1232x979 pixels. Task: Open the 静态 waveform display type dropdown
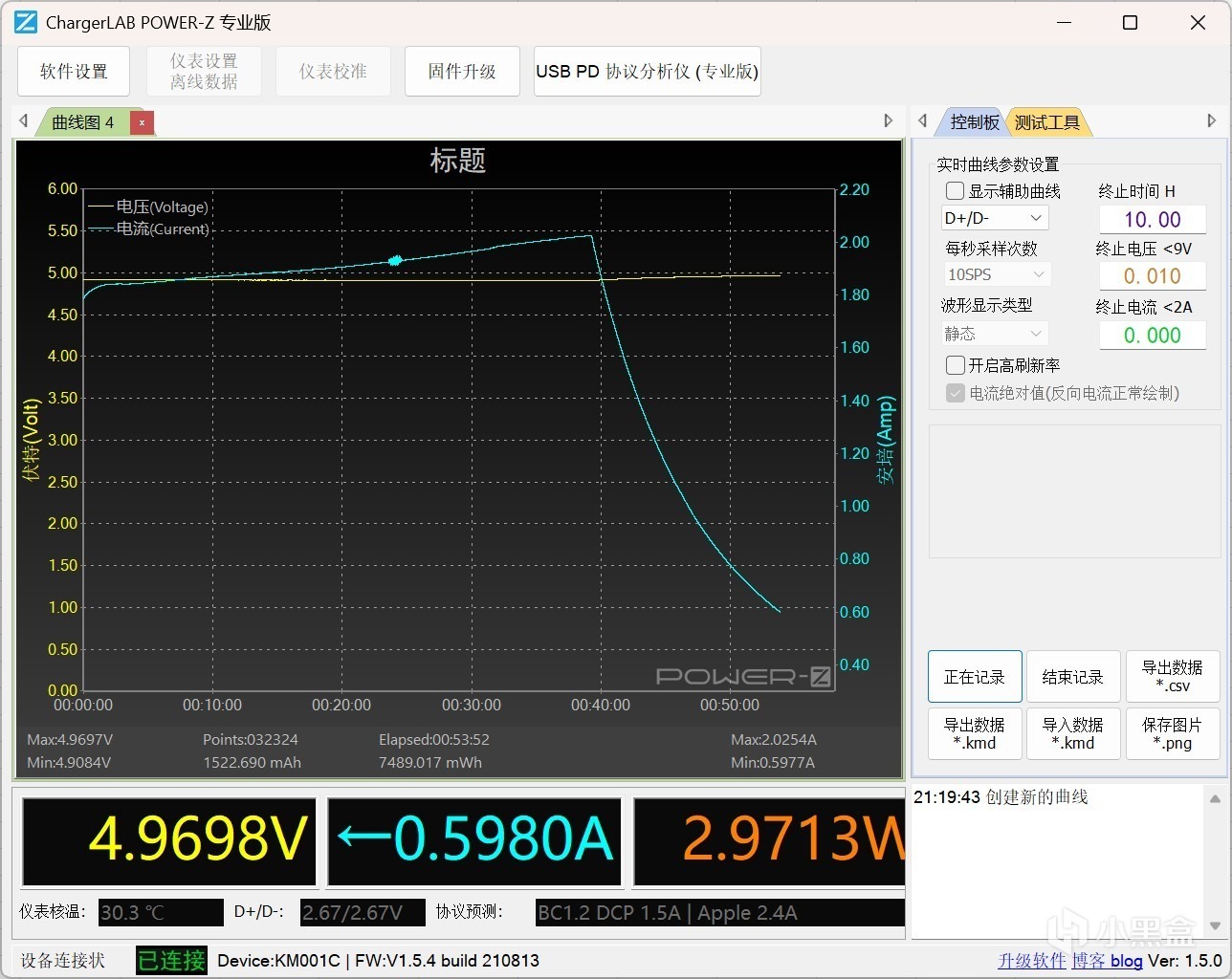tap(995, 333)
